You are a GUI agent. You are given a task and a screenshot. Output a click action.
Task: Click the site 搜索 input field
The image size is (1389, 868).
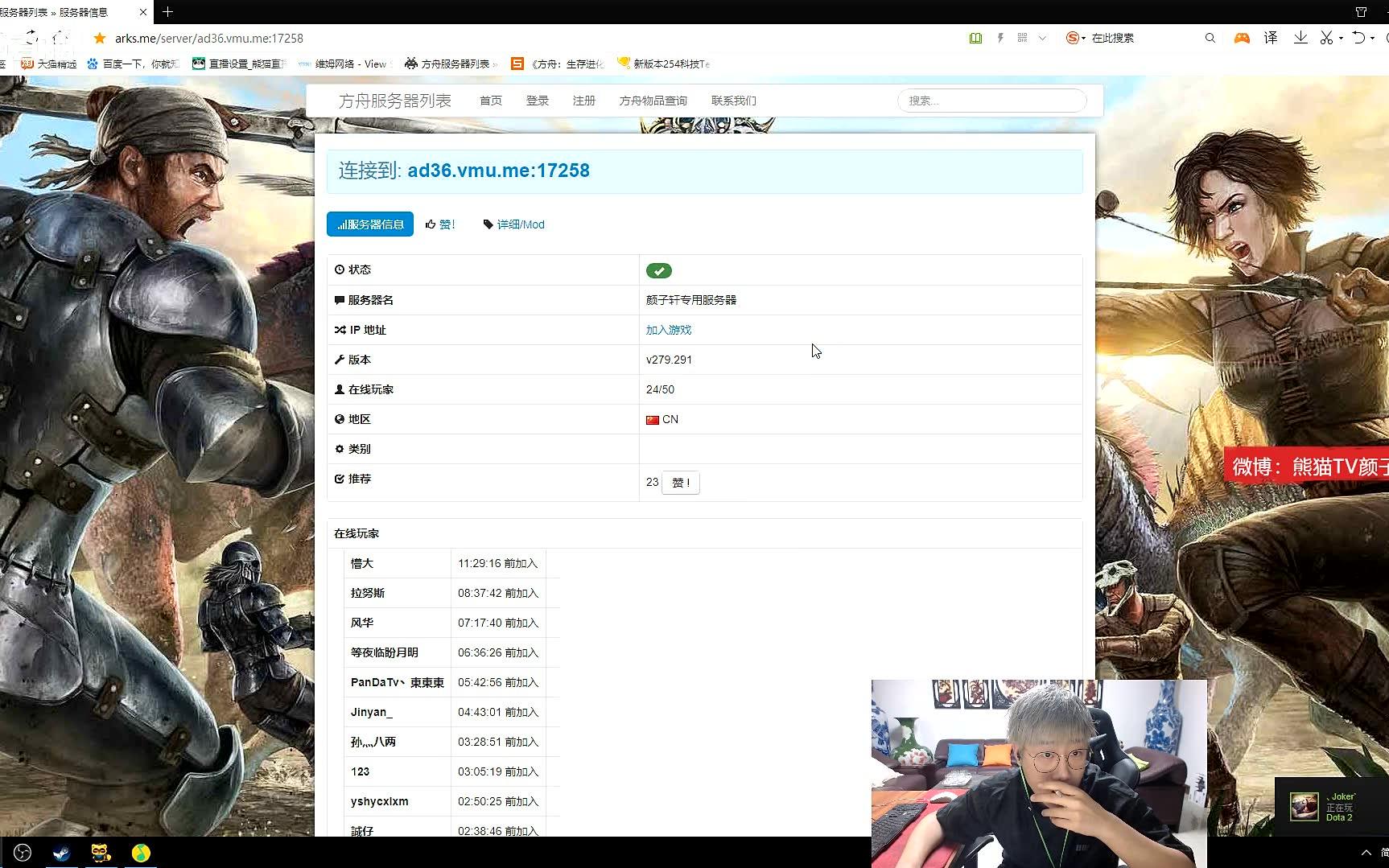coord(991,101)
